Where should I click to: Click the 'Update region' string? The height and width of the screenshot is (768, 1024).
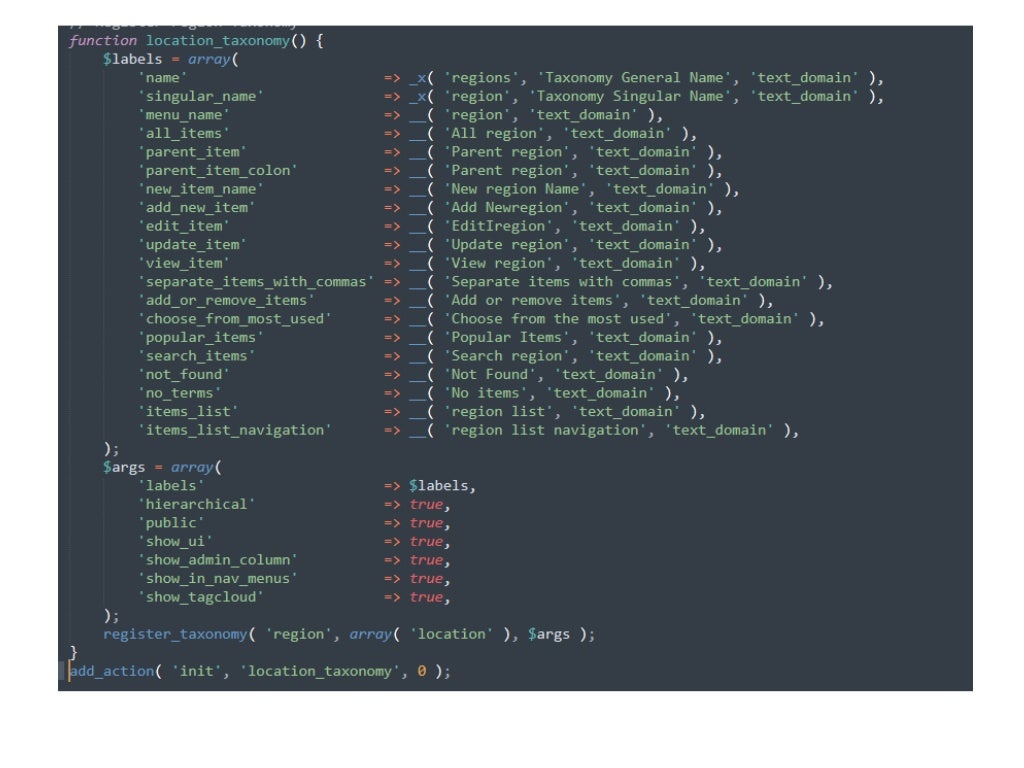click(507, 245)
